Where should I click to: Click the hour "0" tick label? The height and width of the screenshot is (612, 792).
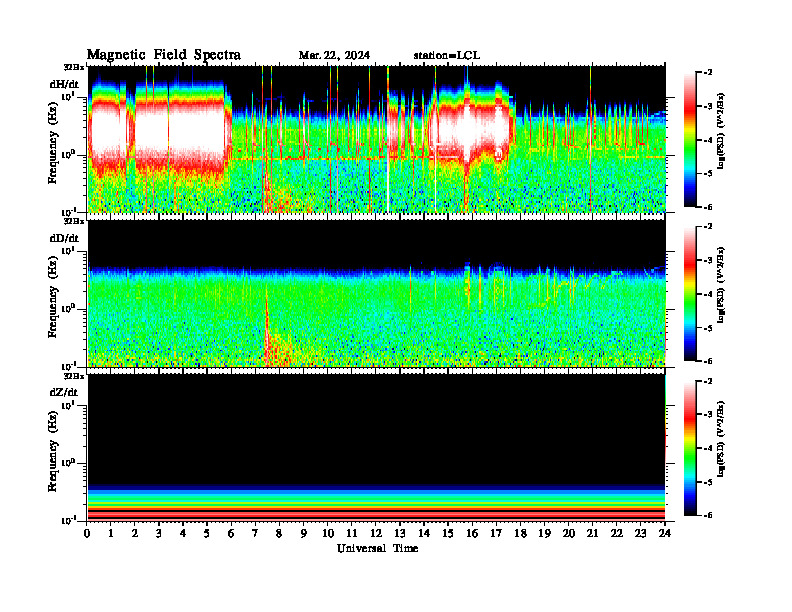[x=87, y=533]
